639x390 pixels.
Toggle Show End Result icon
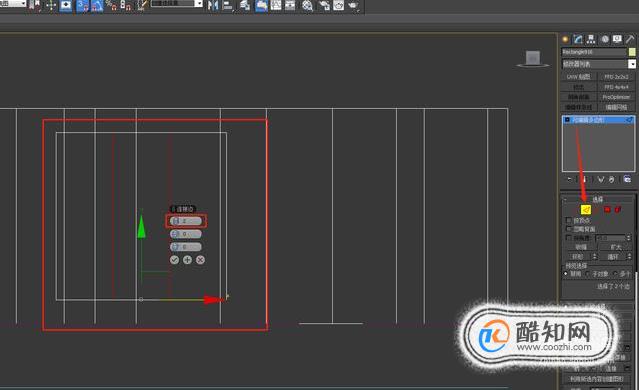pyautogui.click(x=585, y=179)
